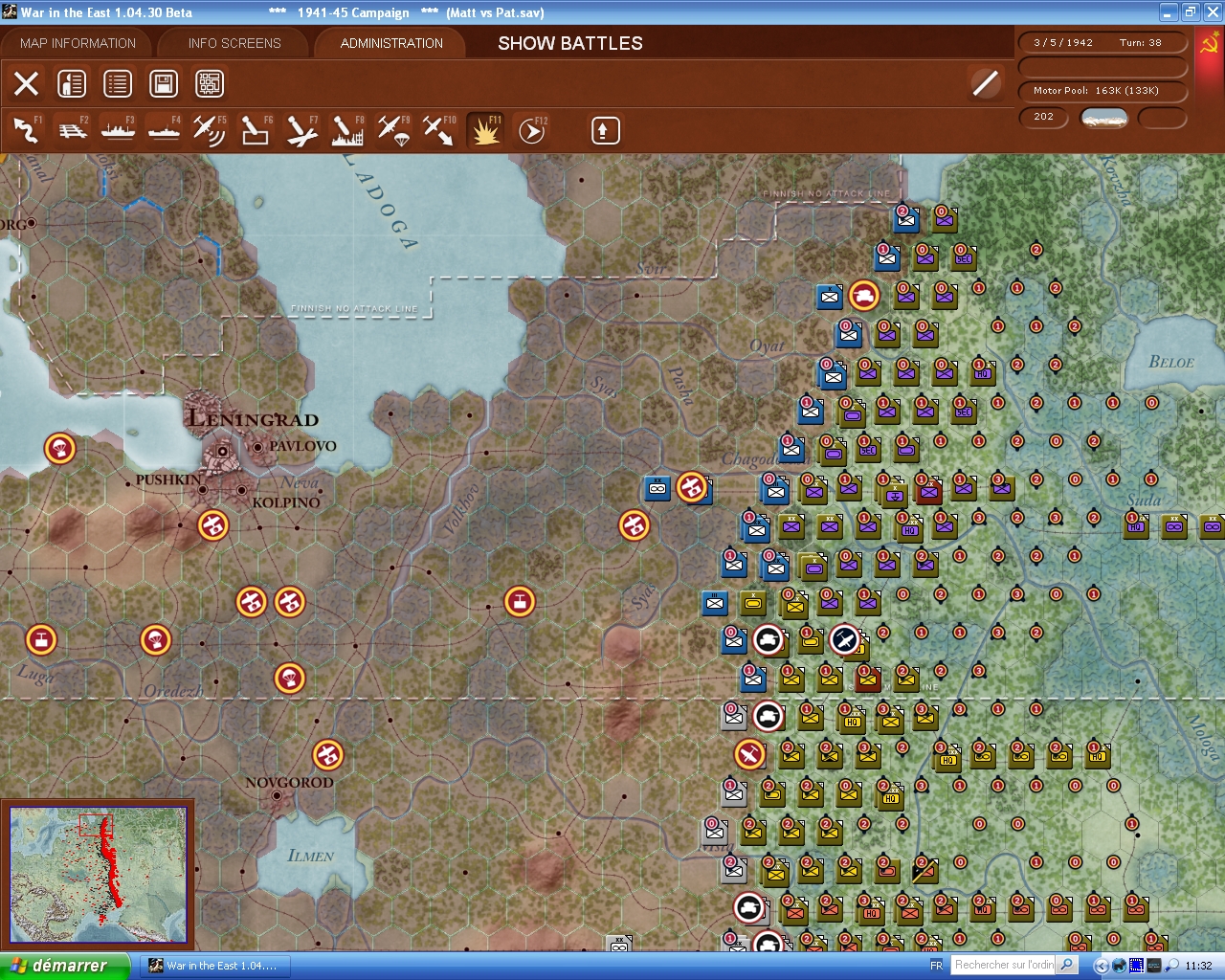1225x980 pixels.
Task: Click the up-arrow toolbar button
Action: [x=605, y=130]
